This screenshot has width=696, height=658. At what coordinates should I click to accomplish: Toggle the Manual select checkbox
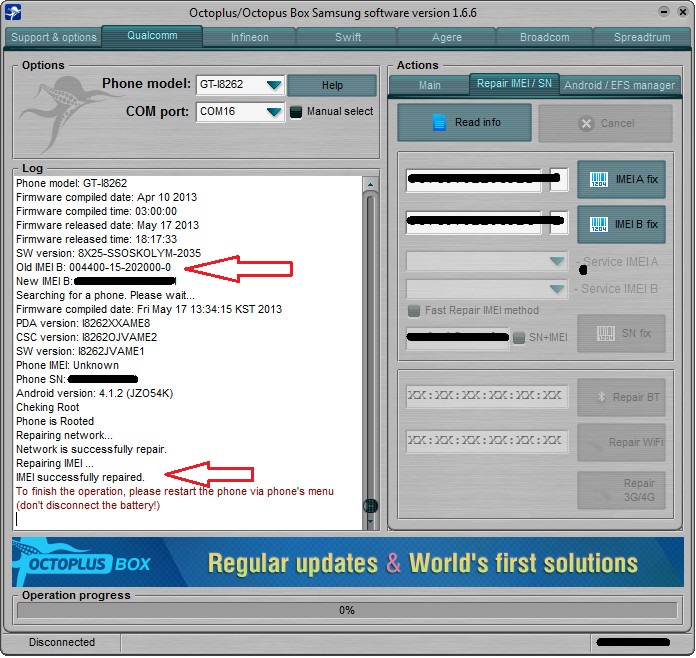coord(296,112)
